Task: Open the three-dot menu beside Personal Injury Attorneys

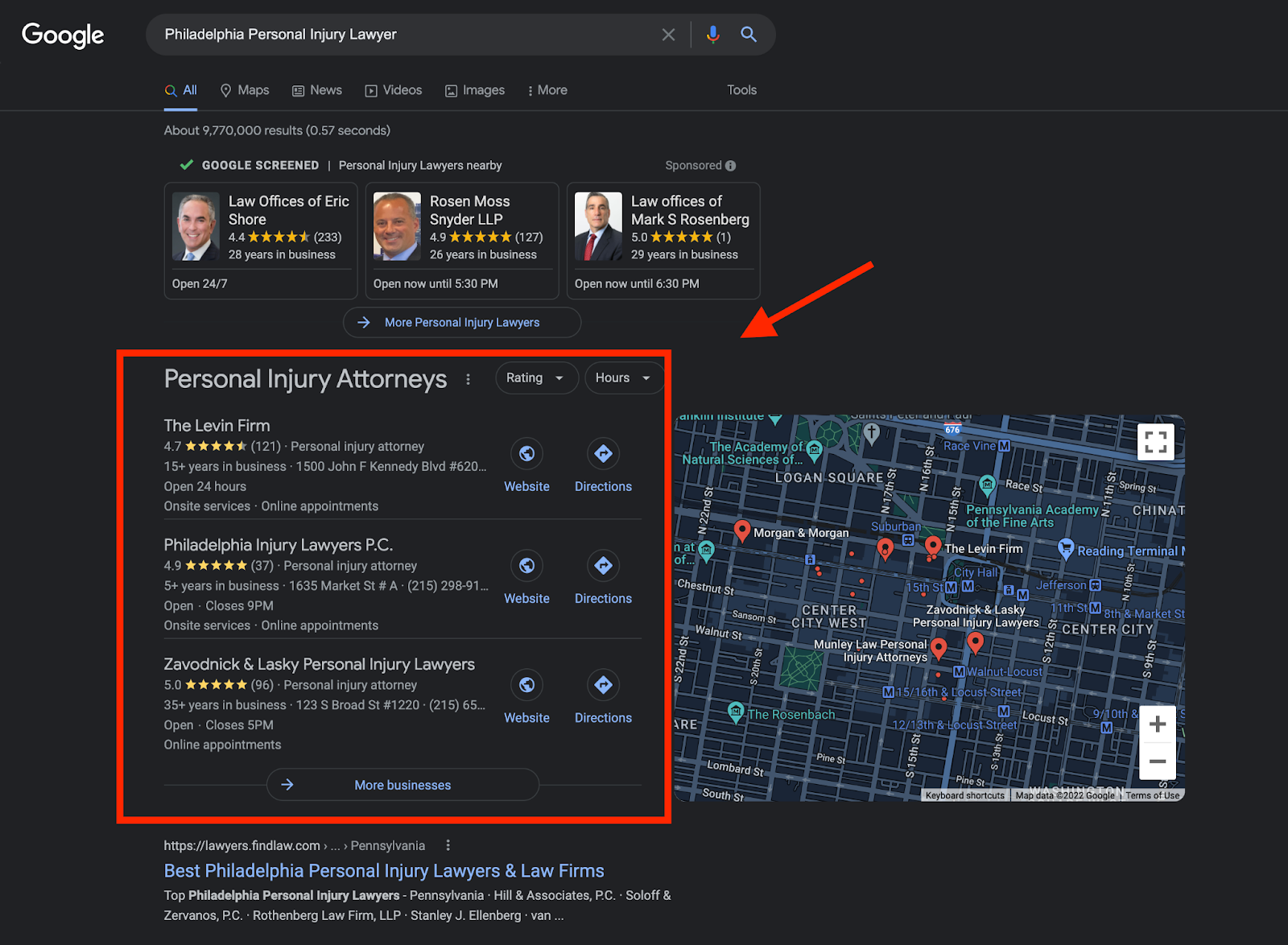Action: coord(468,379)
